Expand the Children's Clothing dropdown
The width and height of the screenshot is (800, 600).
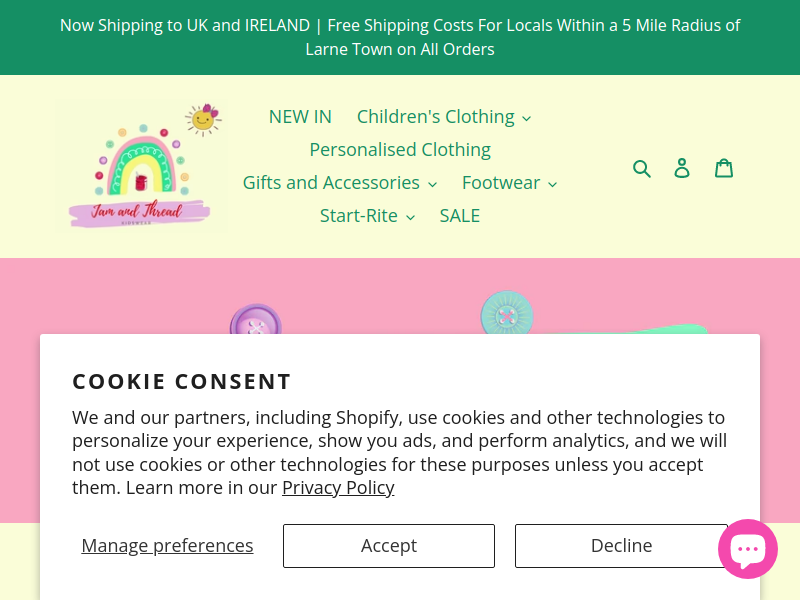444,117
